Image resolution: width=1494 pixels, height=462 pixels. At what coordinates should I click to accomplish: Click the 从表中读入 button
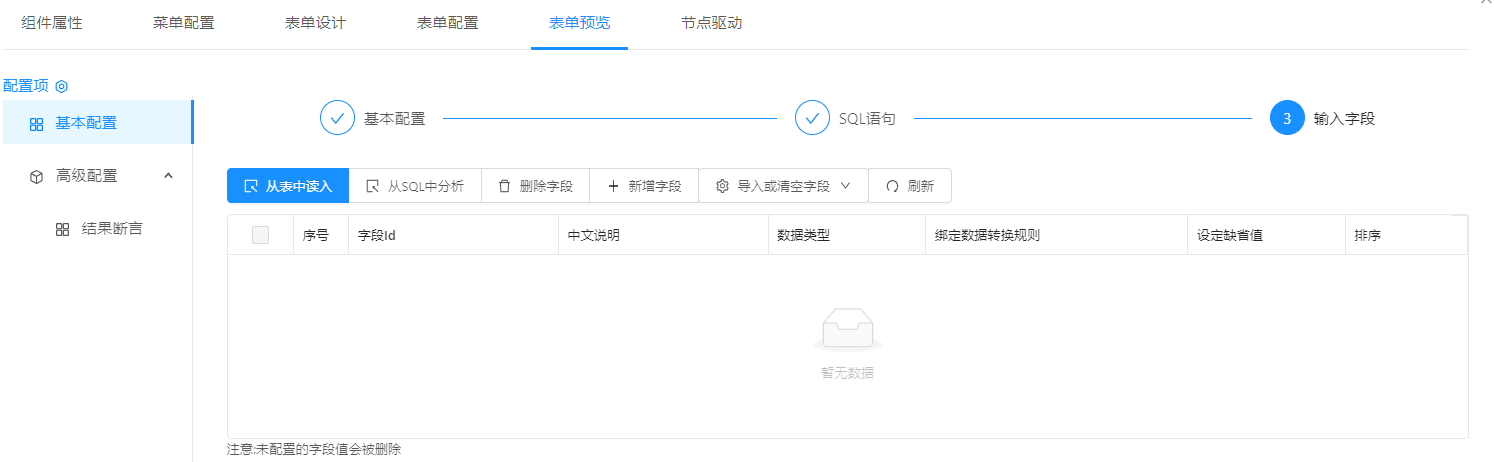tap(288, 186)
